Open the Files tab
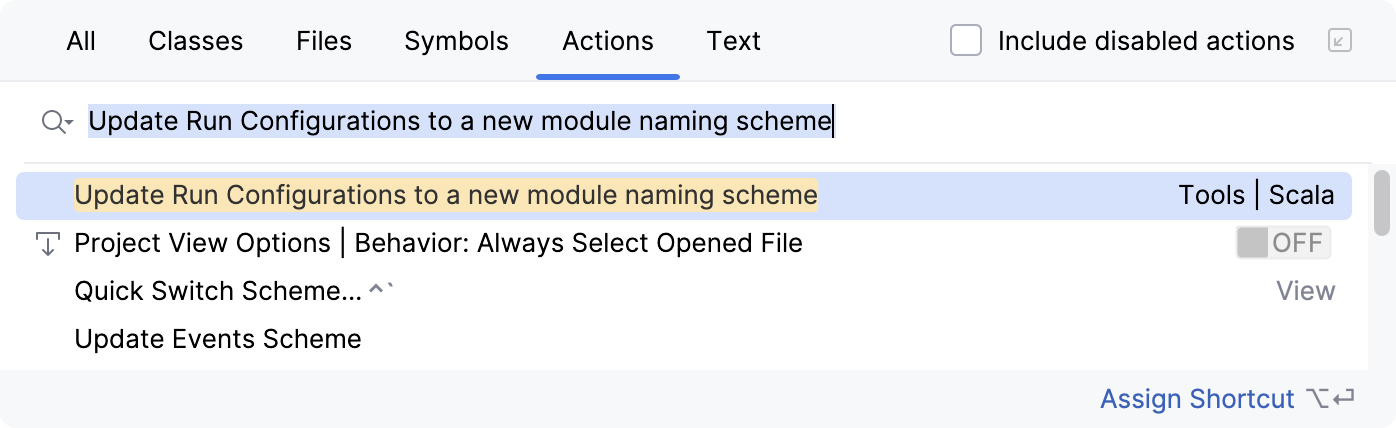 324,41
